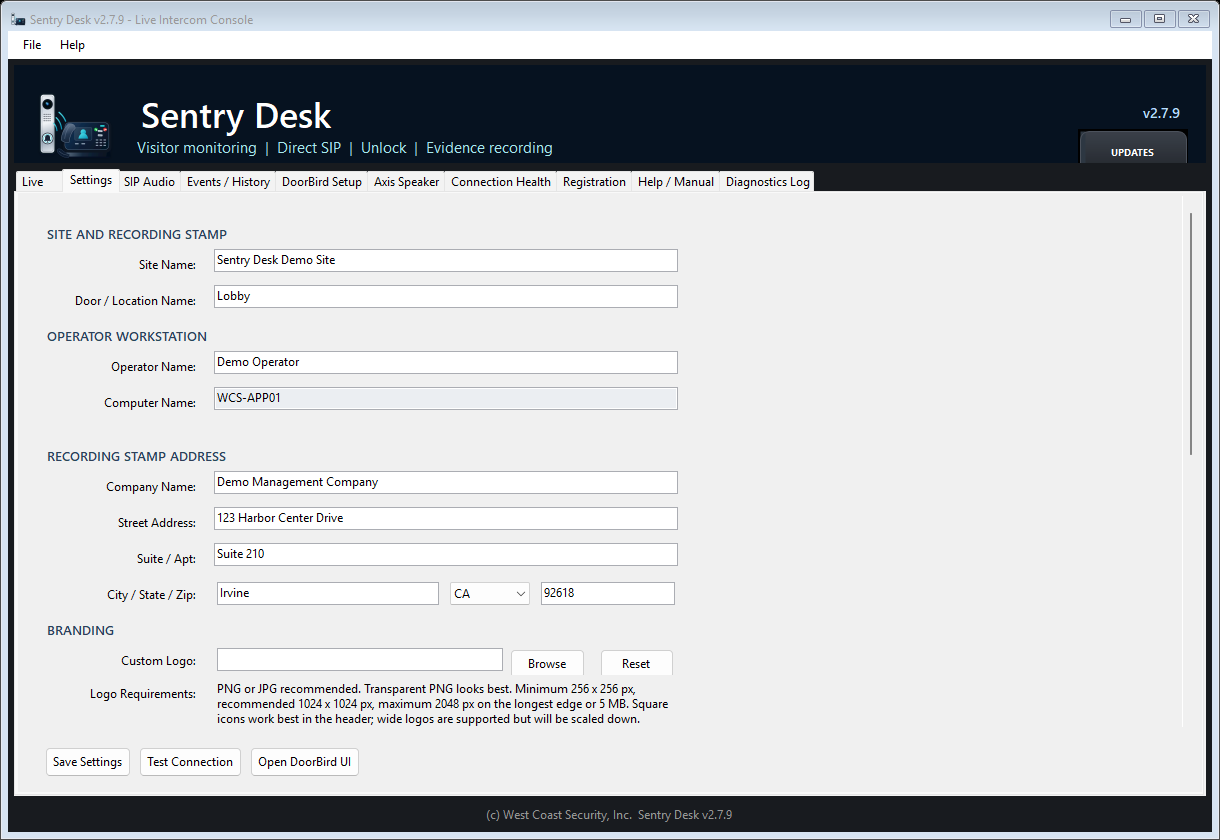Click the app icon in title bar
The image size is (1220, 840).
18,20
